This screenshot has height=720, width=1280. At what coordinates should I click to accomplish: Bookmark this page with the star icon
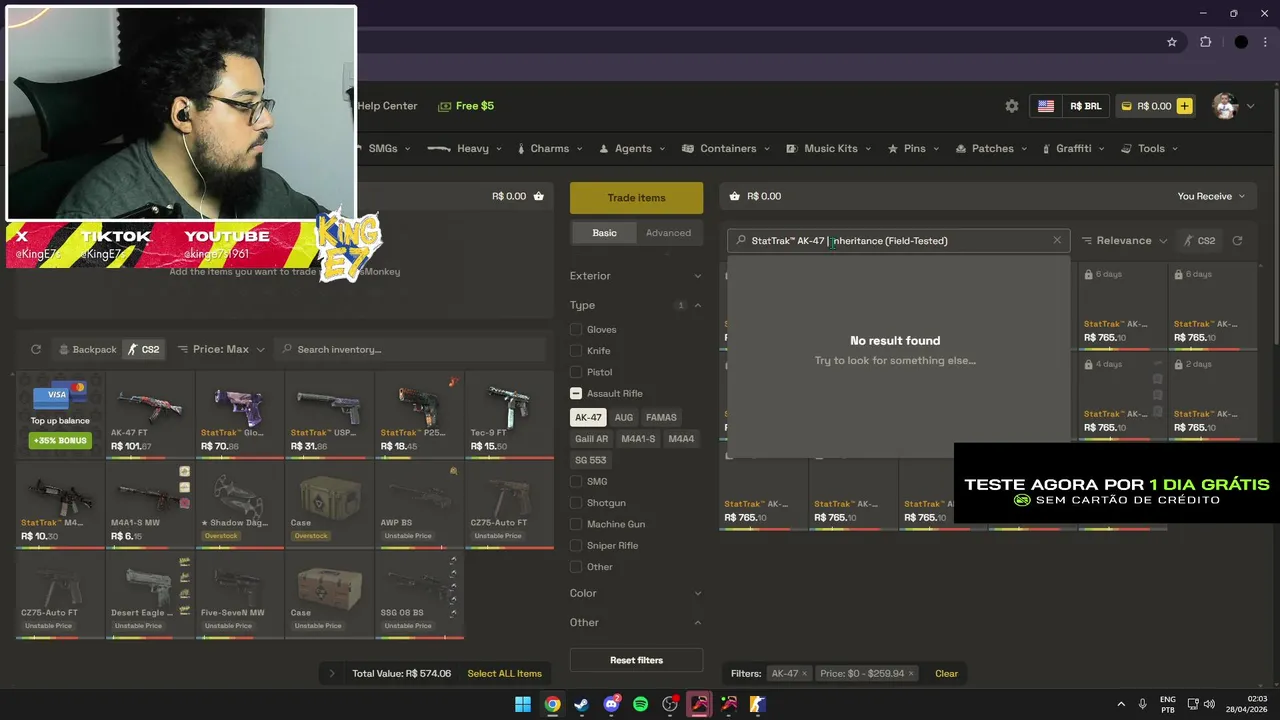1172,42
